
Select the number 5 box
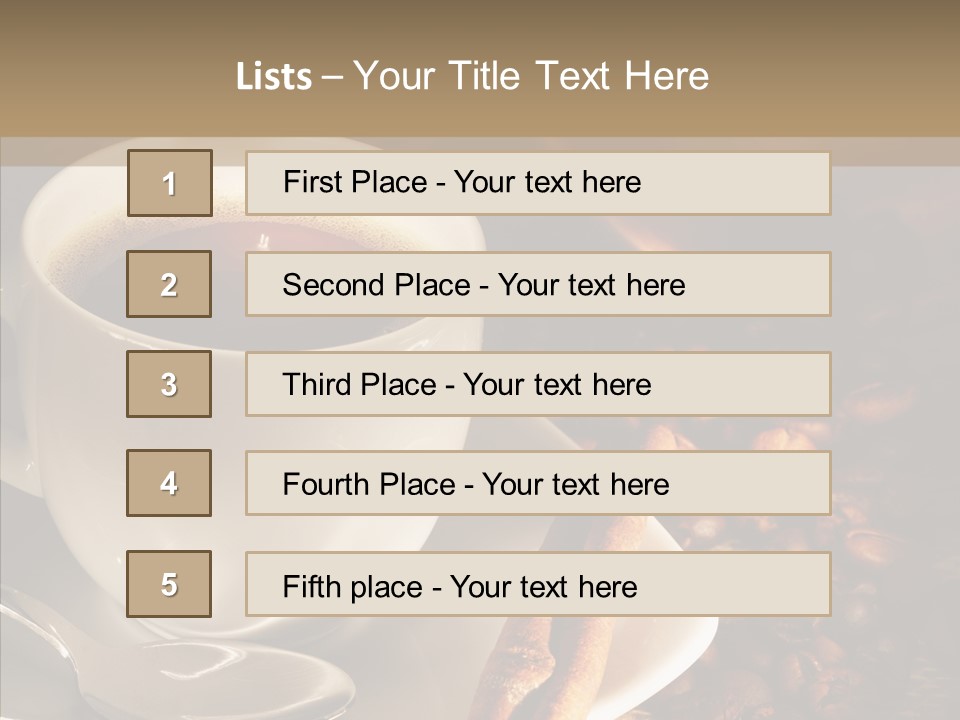169,584
